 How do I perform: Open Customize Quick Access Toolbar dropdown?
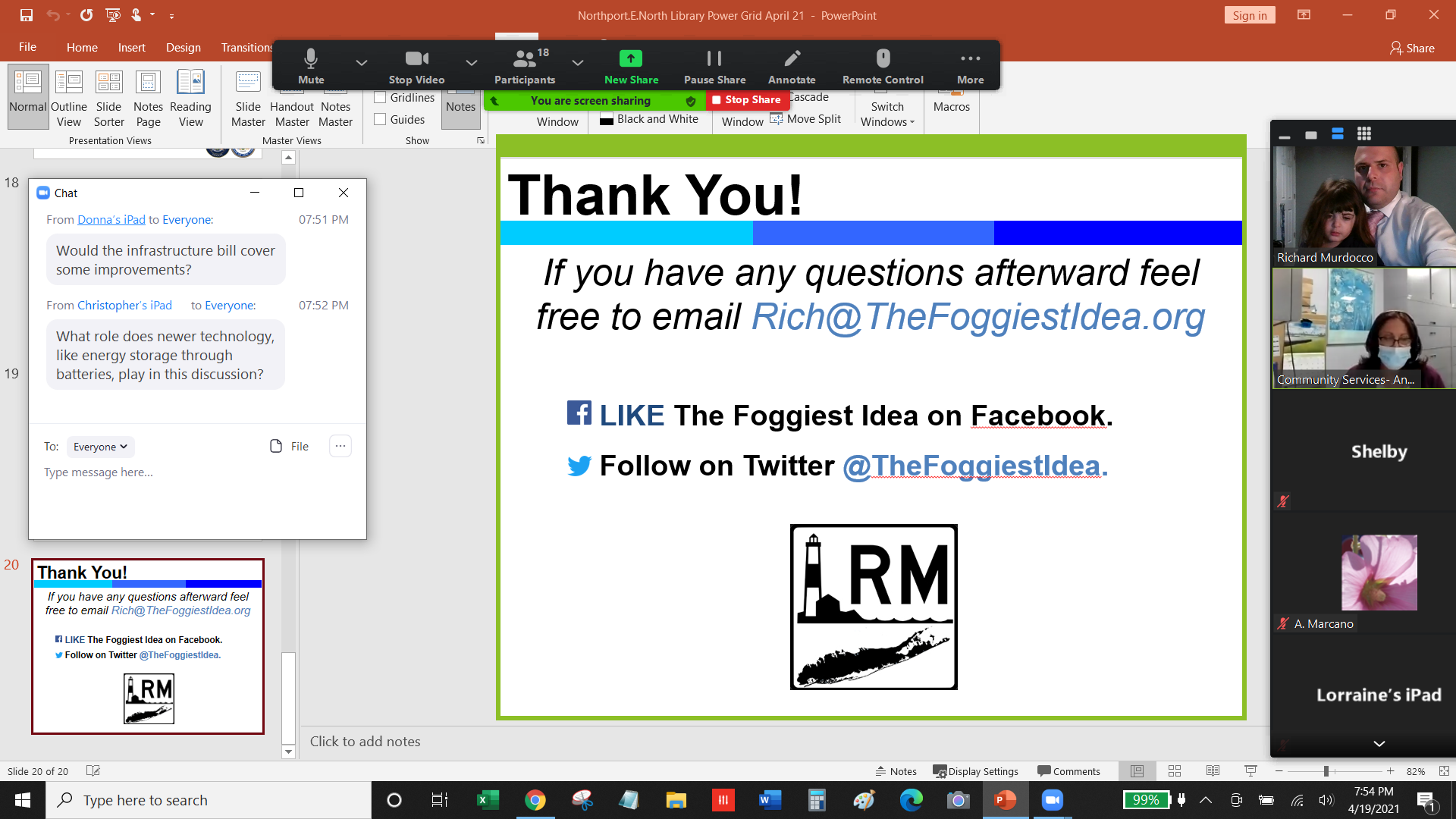[171, 15]
